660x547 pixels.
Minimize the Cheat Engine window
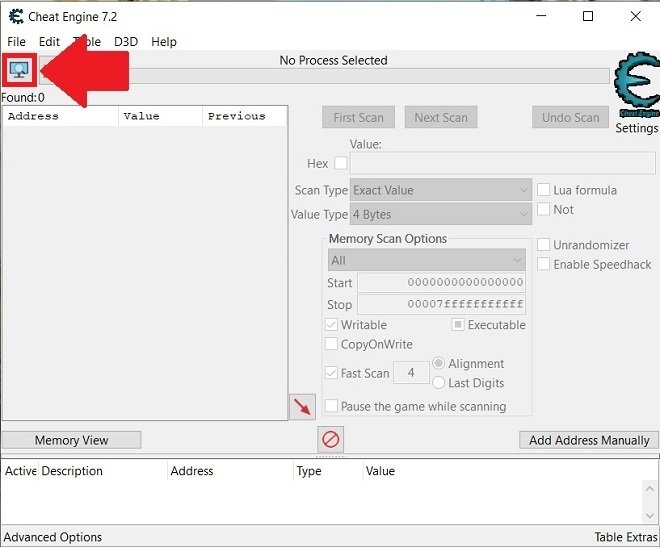(541, 16)
